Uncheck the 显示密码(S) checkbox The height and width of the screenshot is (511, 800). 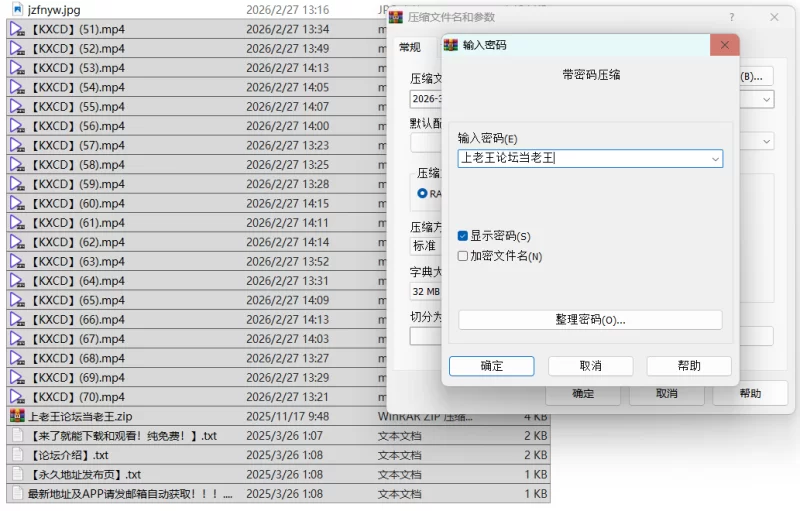[x=463, y=236]
